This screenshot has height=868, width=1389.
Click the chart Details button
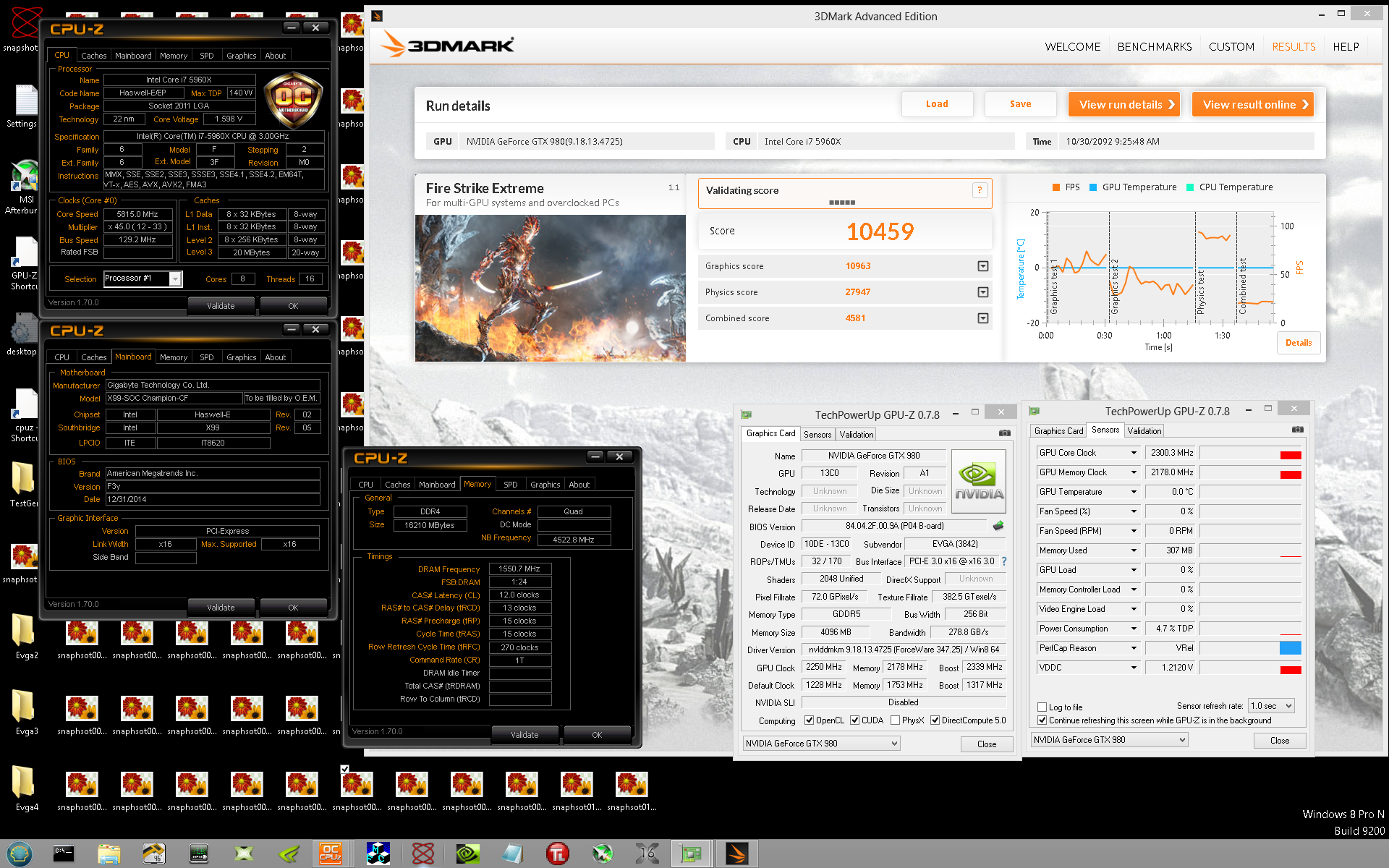[x=1298, y=343]
